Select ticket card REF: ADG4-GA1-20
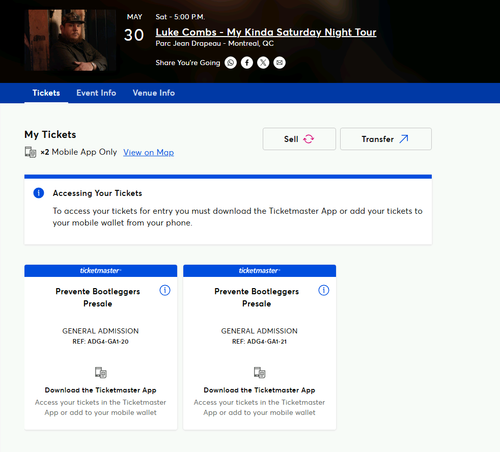 pyautogui.click(x=101, y=347)
